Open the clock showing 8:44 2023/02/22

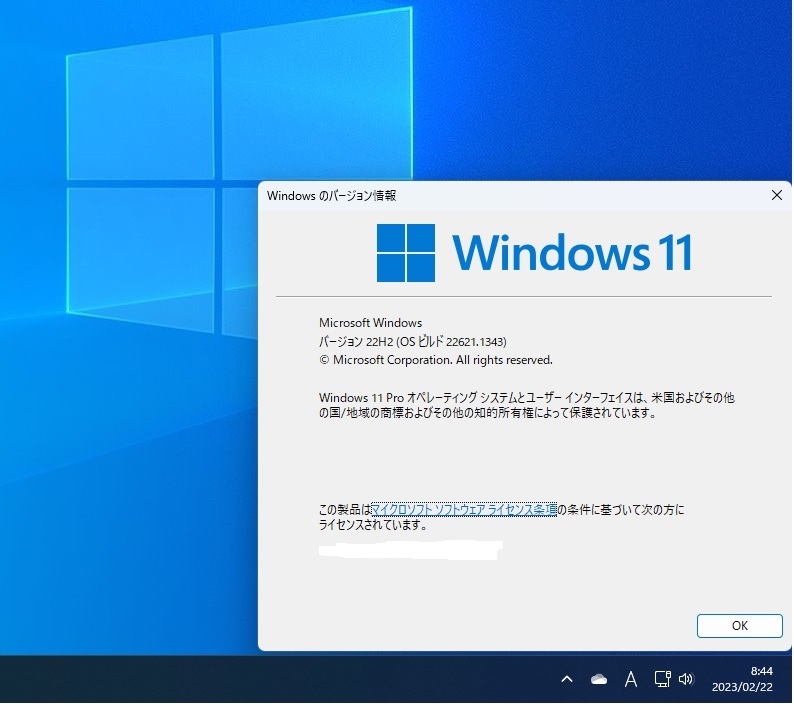[x=742, y=679]
